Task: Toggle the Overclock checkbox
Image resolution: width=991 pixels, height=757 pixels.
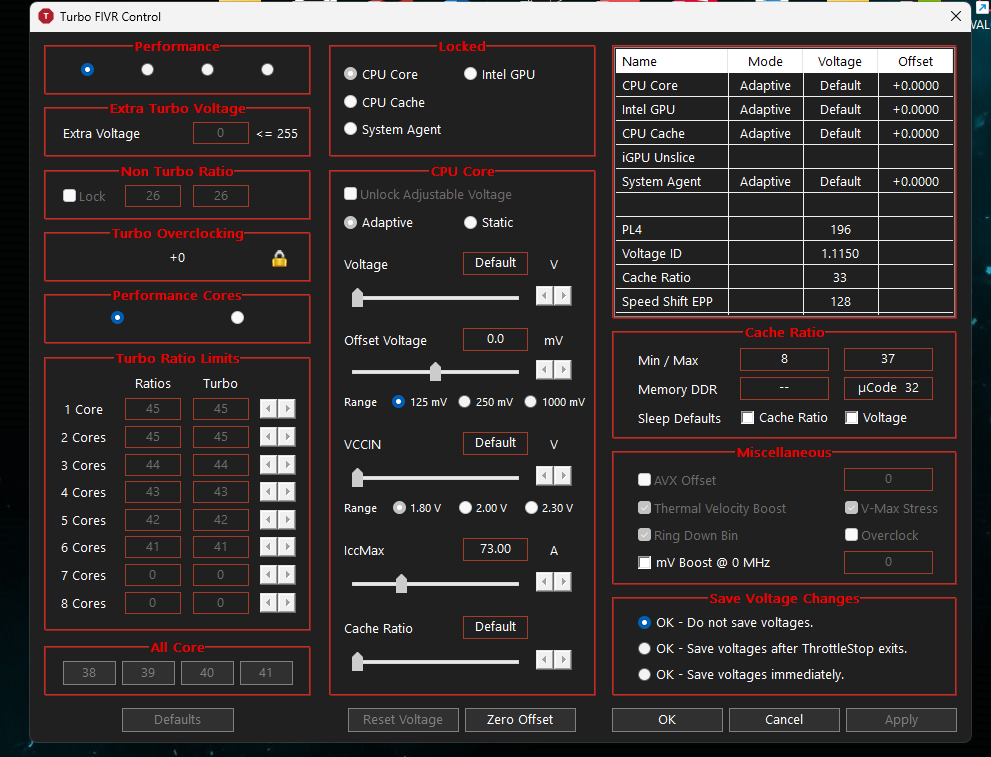Action: coord(851,535)
